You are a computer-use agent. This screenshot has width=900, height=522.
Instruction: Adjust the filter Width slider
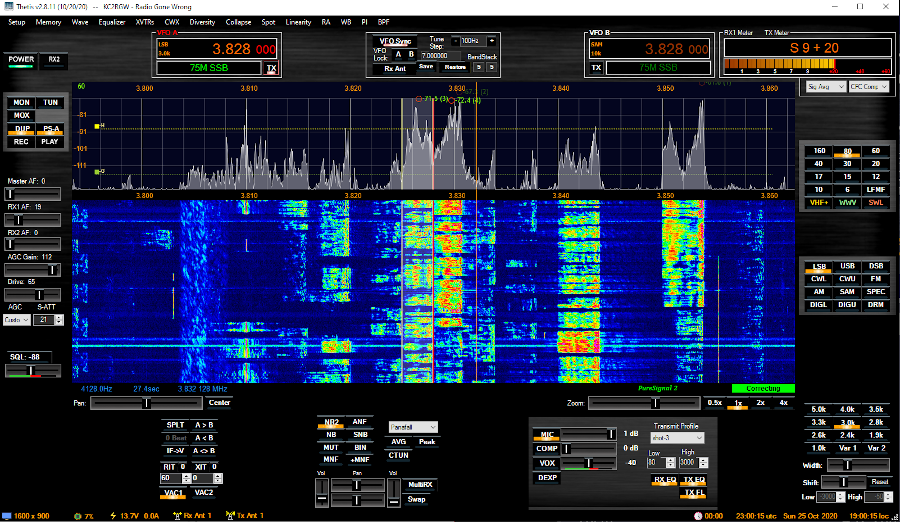click(859, 466)
